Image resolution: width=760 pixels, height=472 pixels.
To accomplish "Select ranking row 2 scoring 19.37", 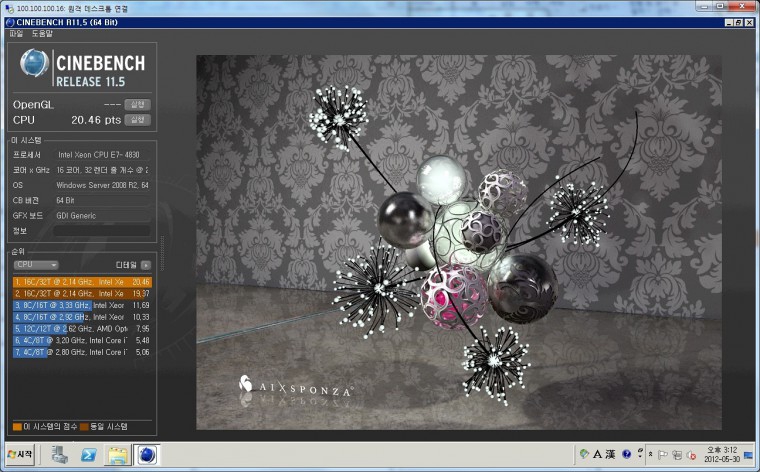I will [x=82, y=293].
